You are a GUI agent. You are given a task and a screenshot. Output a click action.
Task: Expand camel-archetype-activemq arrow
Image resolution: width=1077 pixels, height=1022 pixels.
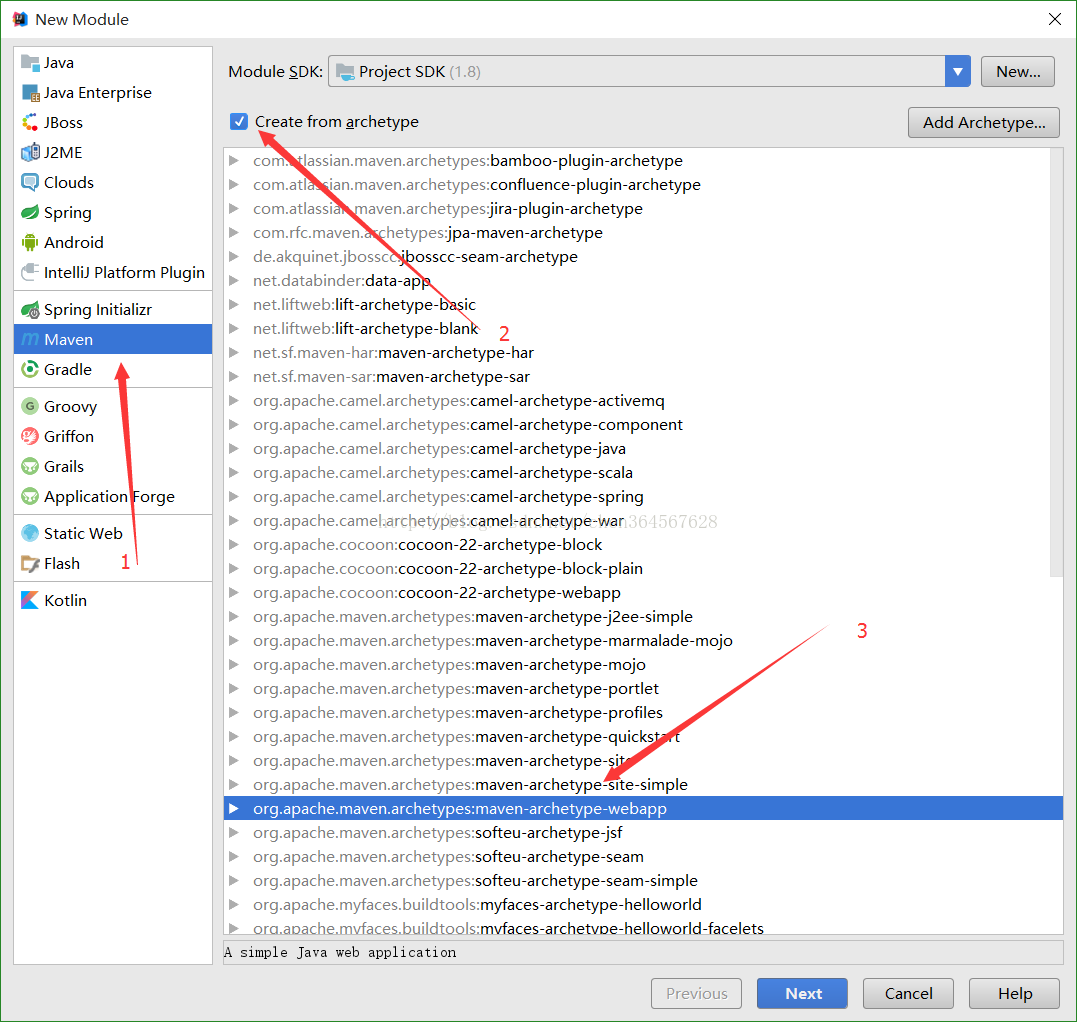(x=234, y=400)
